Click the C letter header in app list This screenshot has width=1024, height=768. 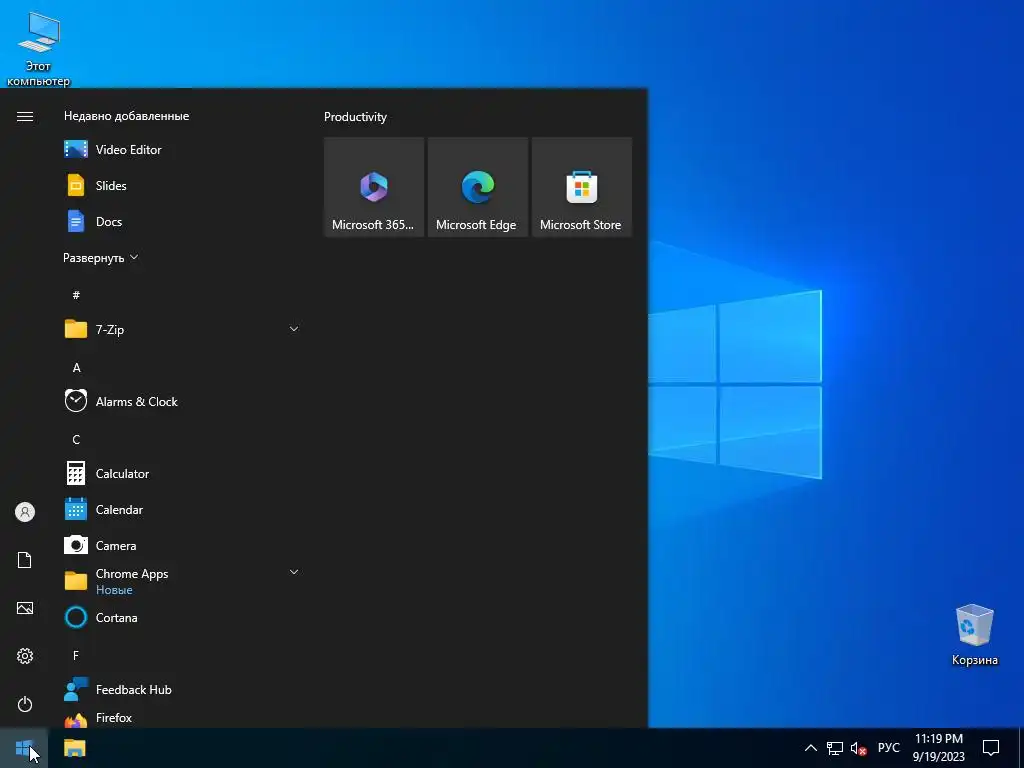pyautogui.click(x=76, y=440)
